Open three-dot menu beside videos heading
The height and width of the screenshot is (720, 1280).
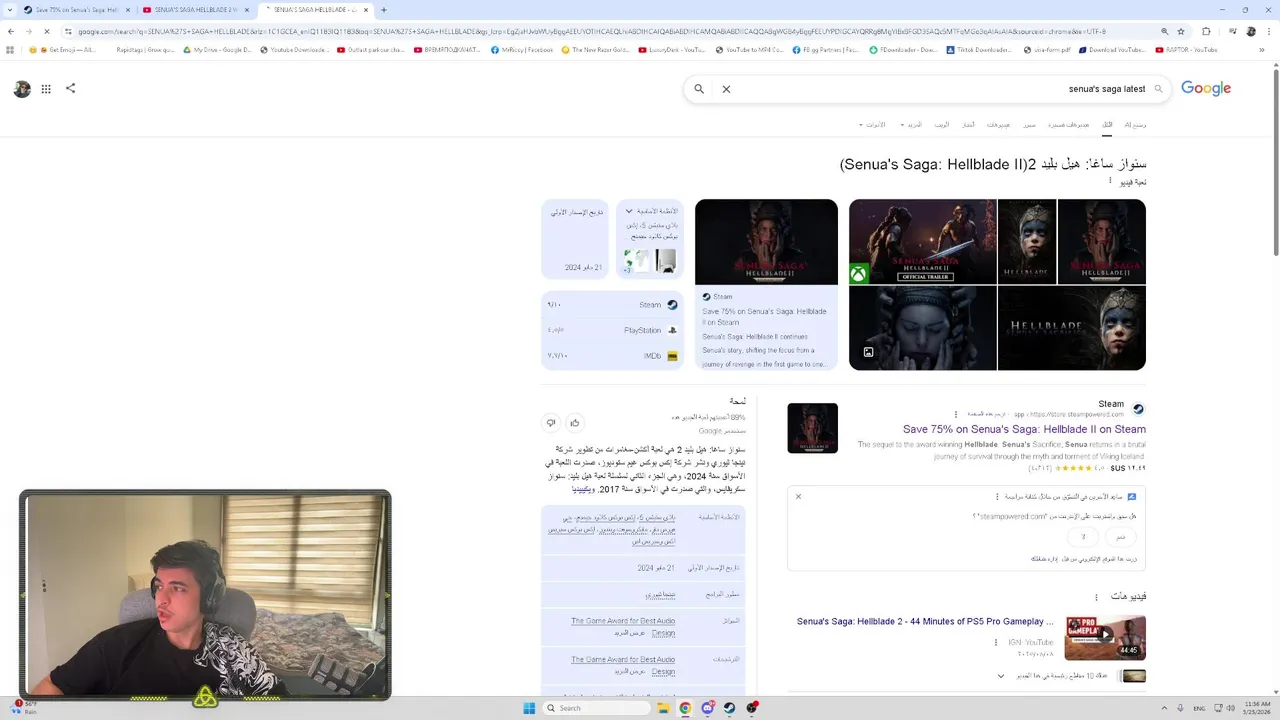(x=1096, y=597)
